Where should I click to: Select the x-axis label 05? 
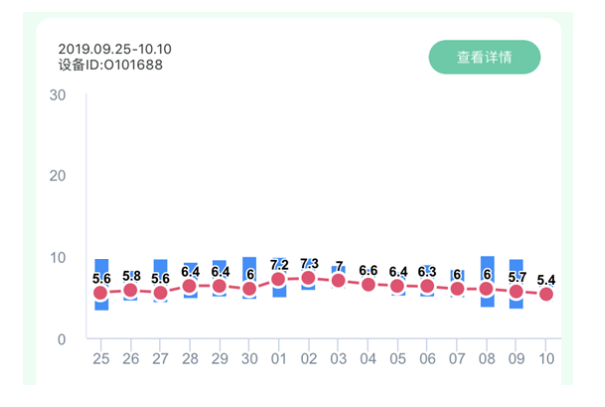coord(398,358)
